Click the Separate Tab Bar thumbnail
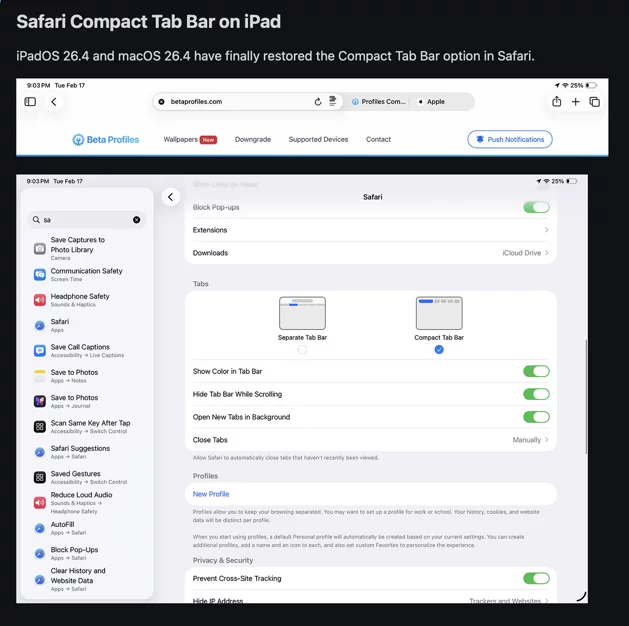This screenshot has width=629, height=626. coord(302,313)
